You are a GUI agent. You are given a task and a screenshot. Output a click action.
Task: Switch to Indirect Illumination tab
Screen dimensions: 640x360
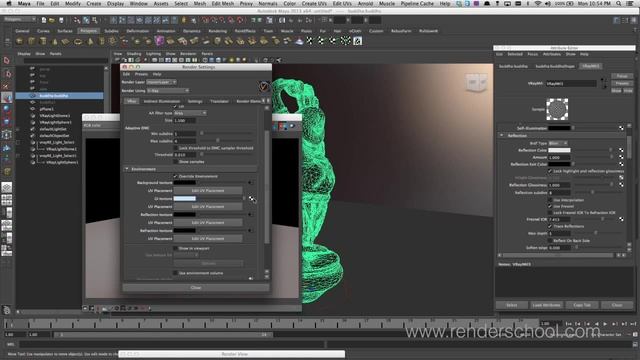[x=162, y=101]
